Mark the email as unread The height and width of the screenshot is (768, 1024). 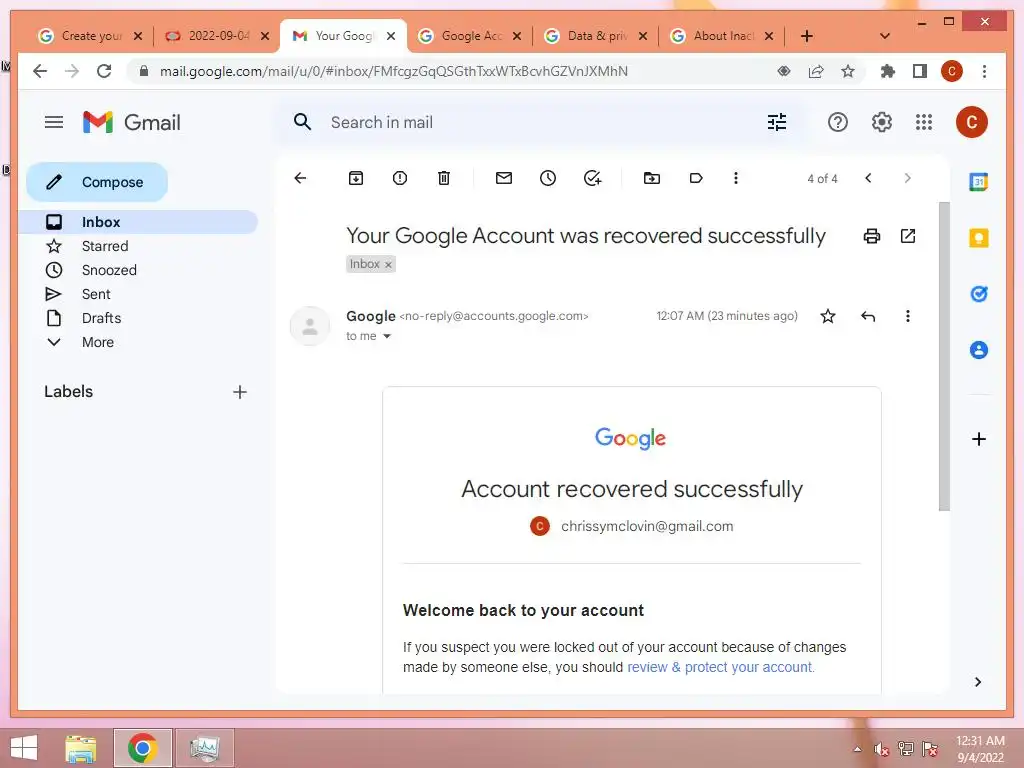point(504,178)
